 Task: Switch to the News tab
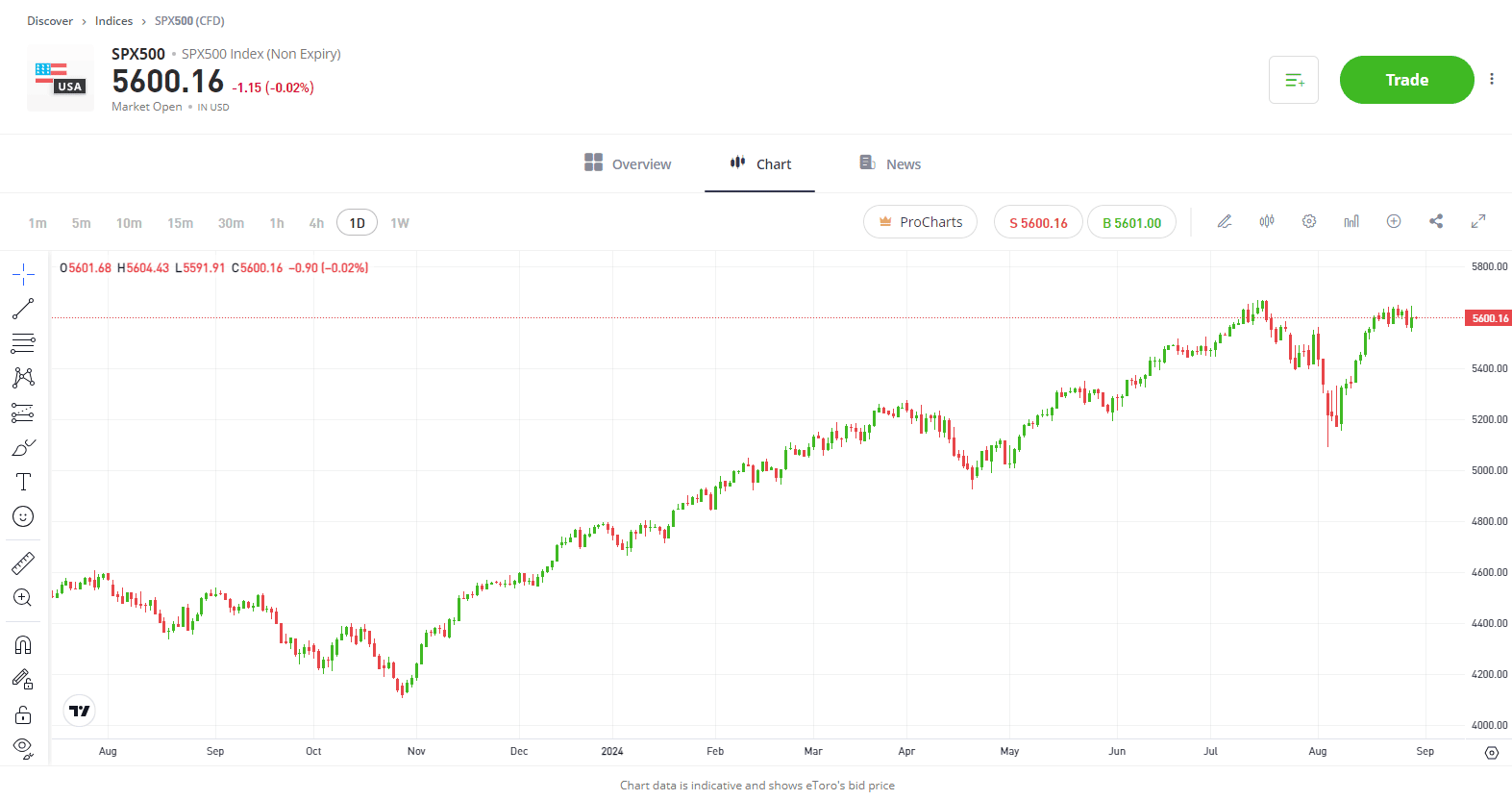pyautogui.click(x=890, y=163)
